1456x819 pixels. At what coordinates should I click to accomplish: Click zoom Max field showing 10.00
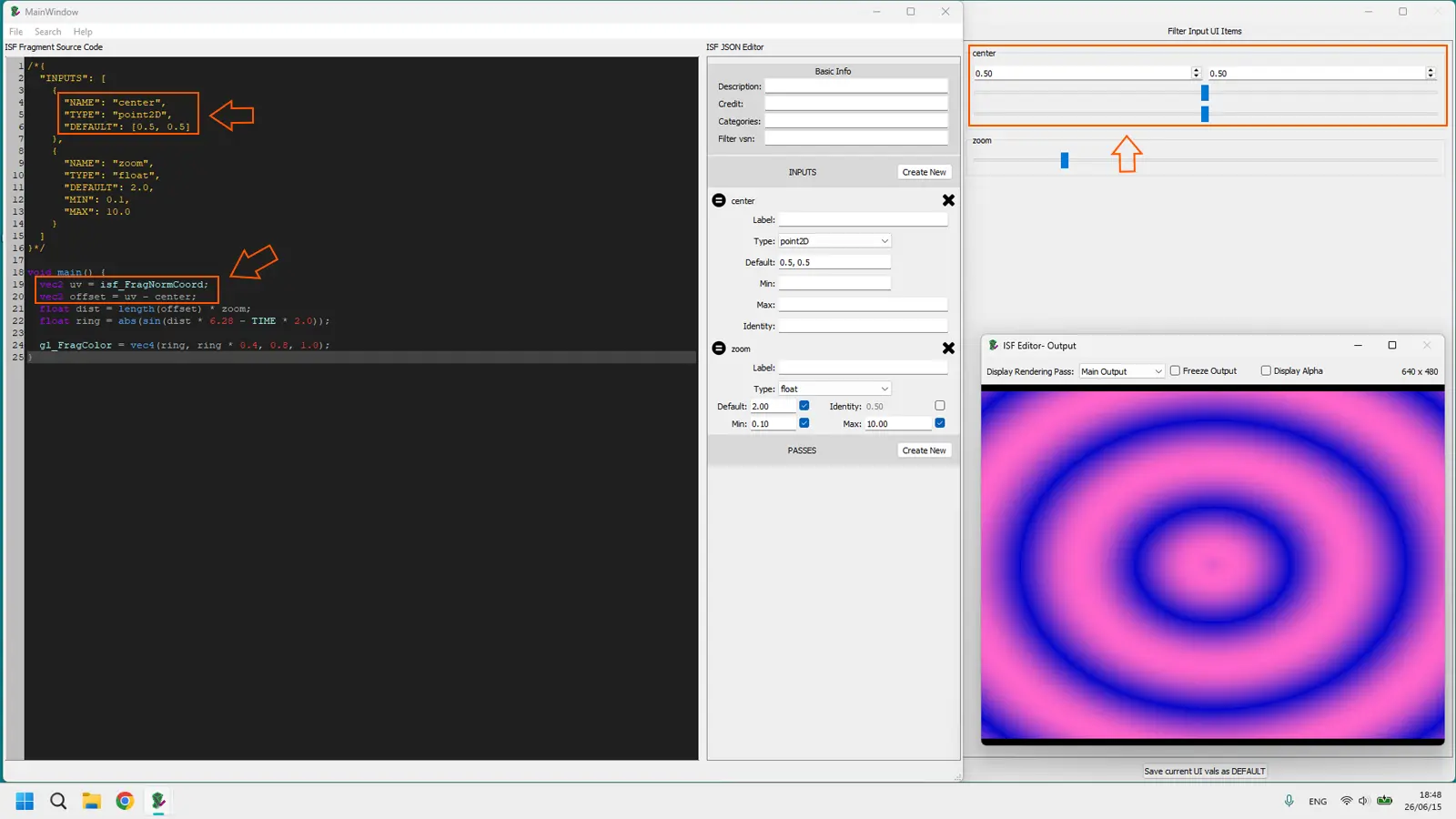click(x=898, y=424)
